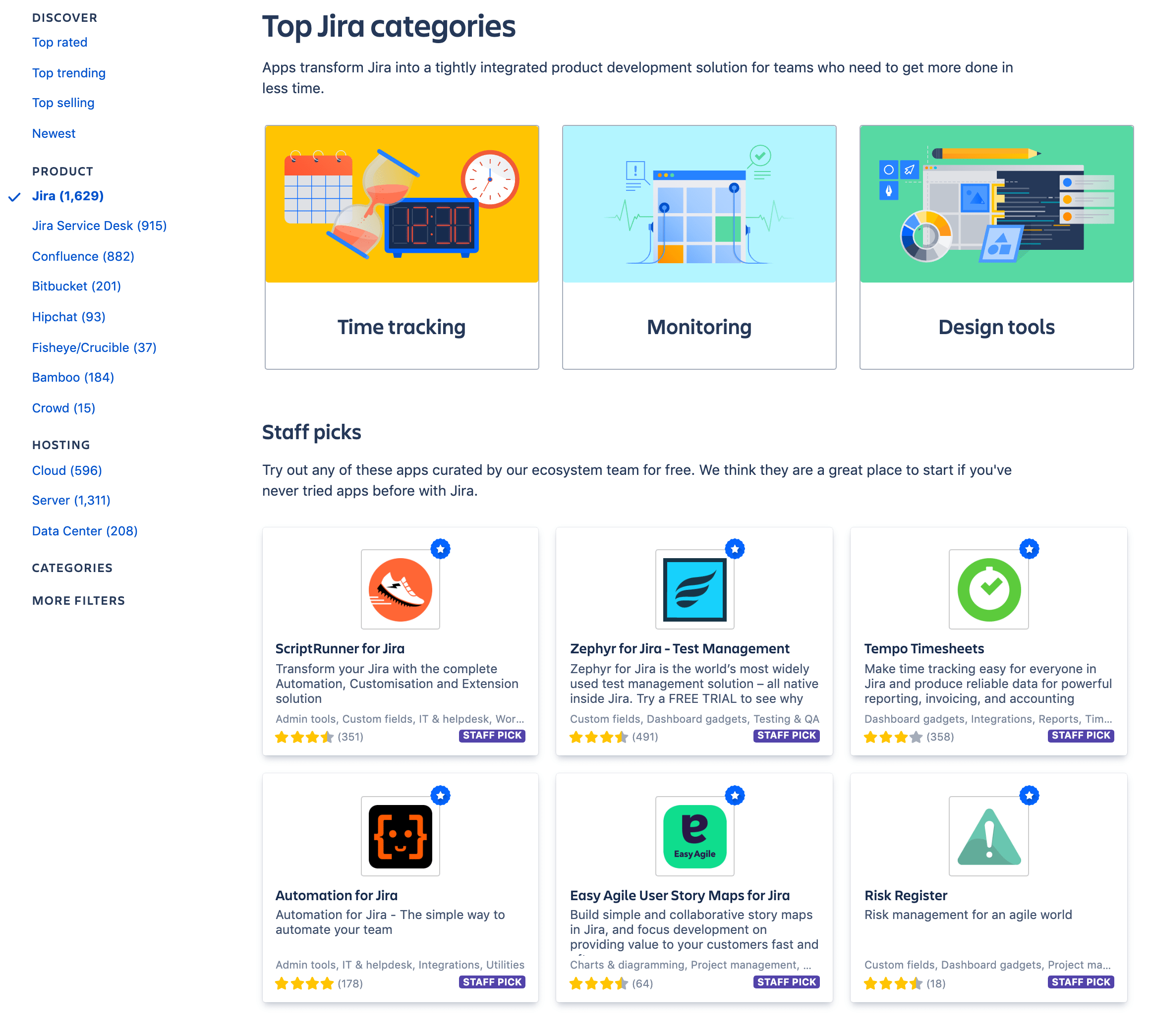Open the Time tracking category illustration
Image resolution: width=1149 pixels, height=1036 pixels.
click(402, 204)
